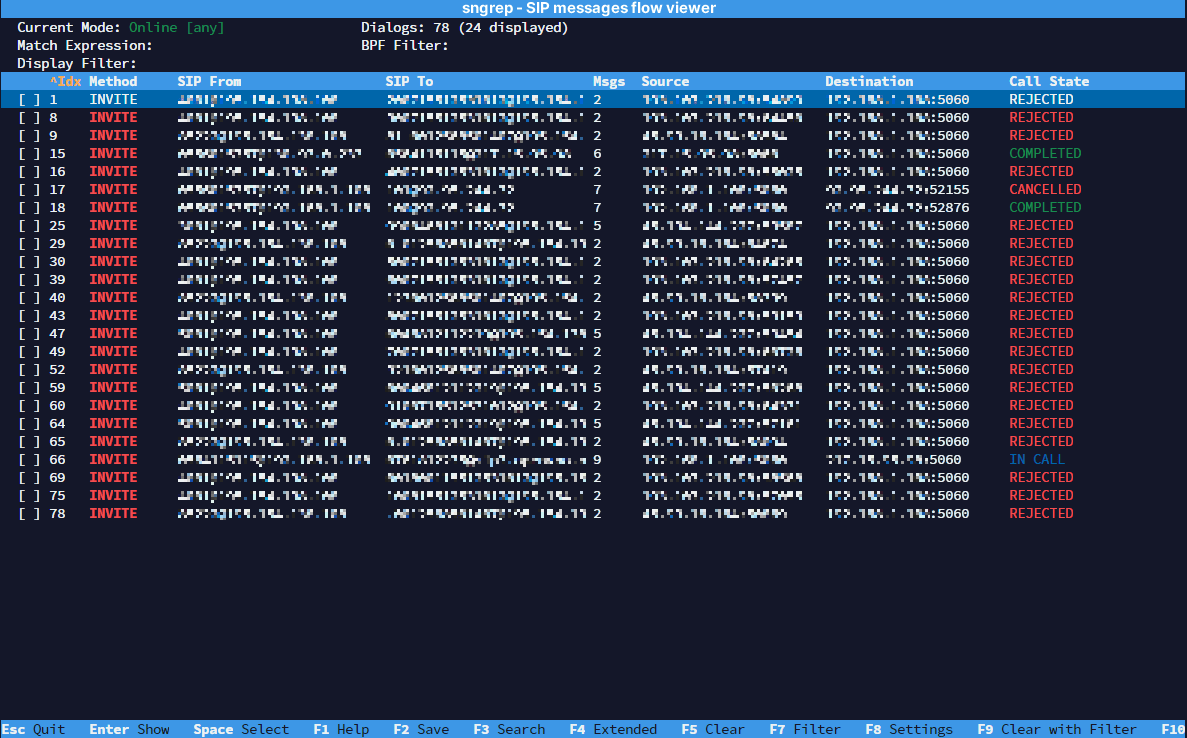Click the sngrep title bar text
This screenshot has height=738, width=1187.
pos(589,8)
